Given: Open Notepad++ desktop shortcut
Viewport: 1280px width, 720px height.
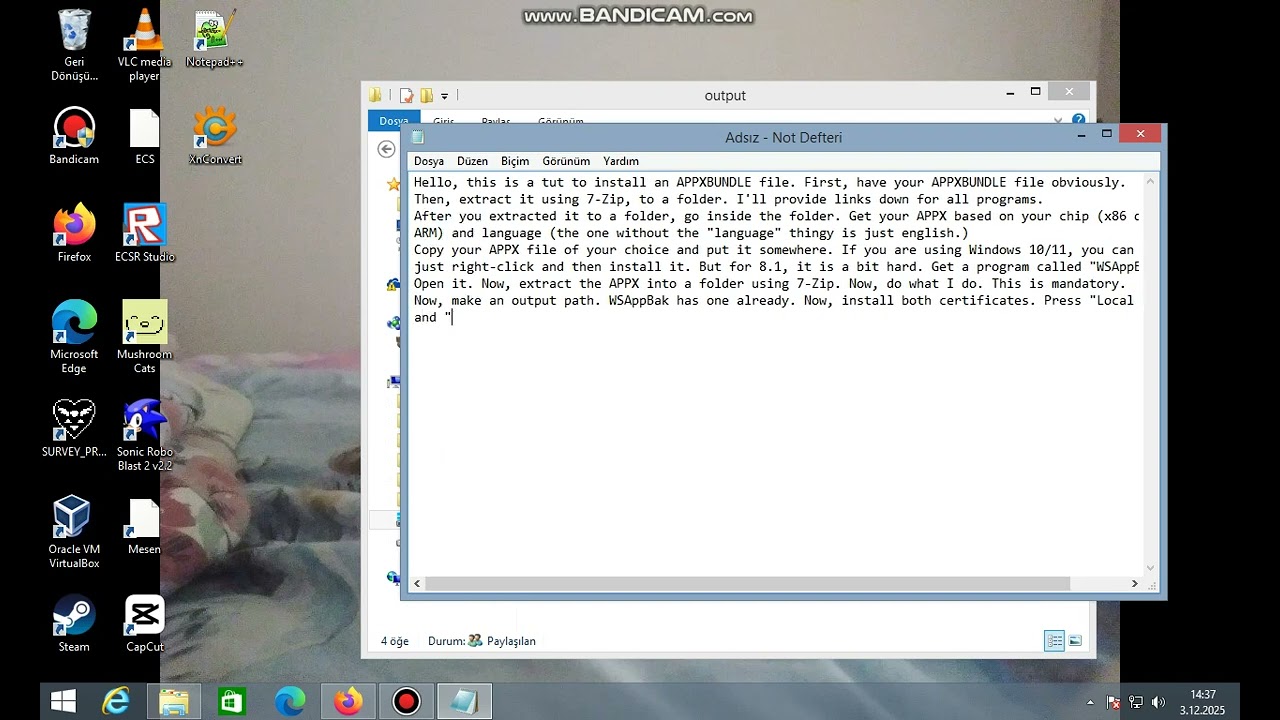Looking at the screenshot, I should pyautogui.click(x=214, y=40).
